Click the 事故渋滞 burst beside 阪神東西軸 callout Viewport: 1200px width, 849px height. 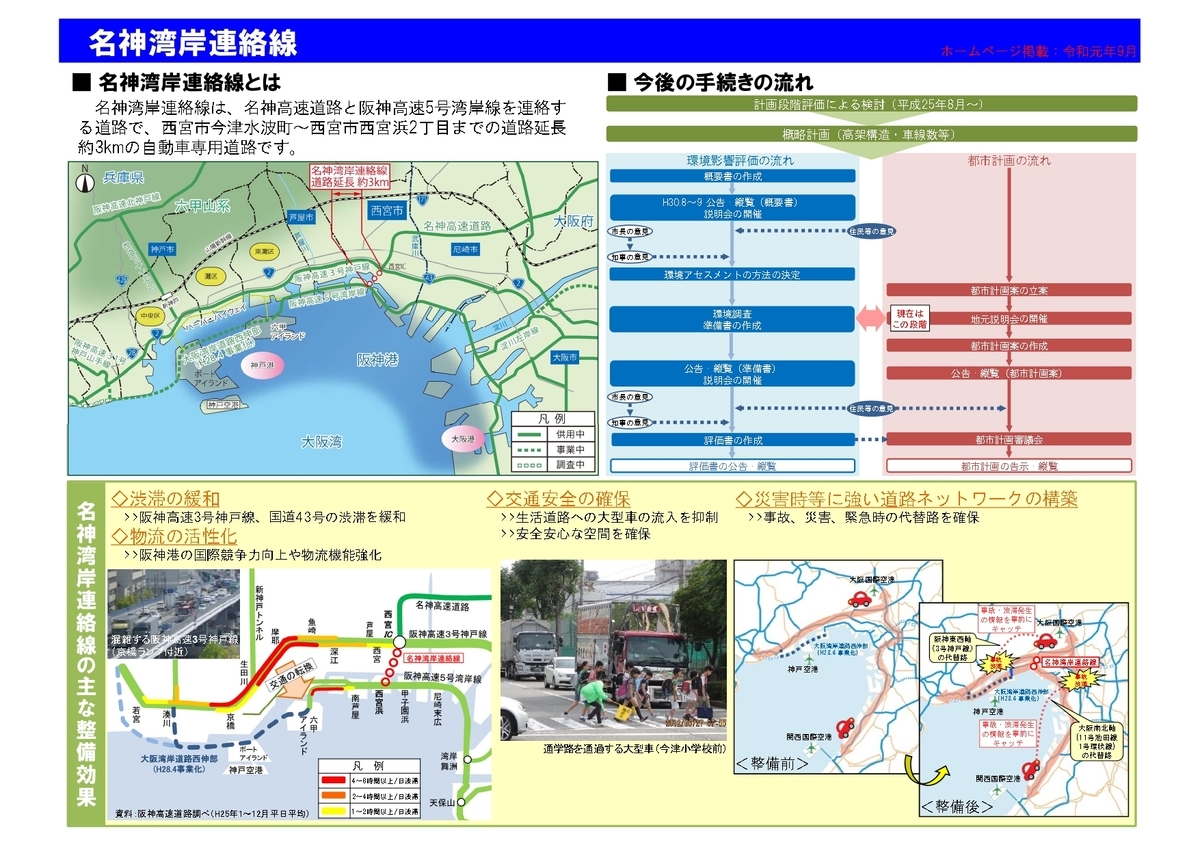pos(997,660)
